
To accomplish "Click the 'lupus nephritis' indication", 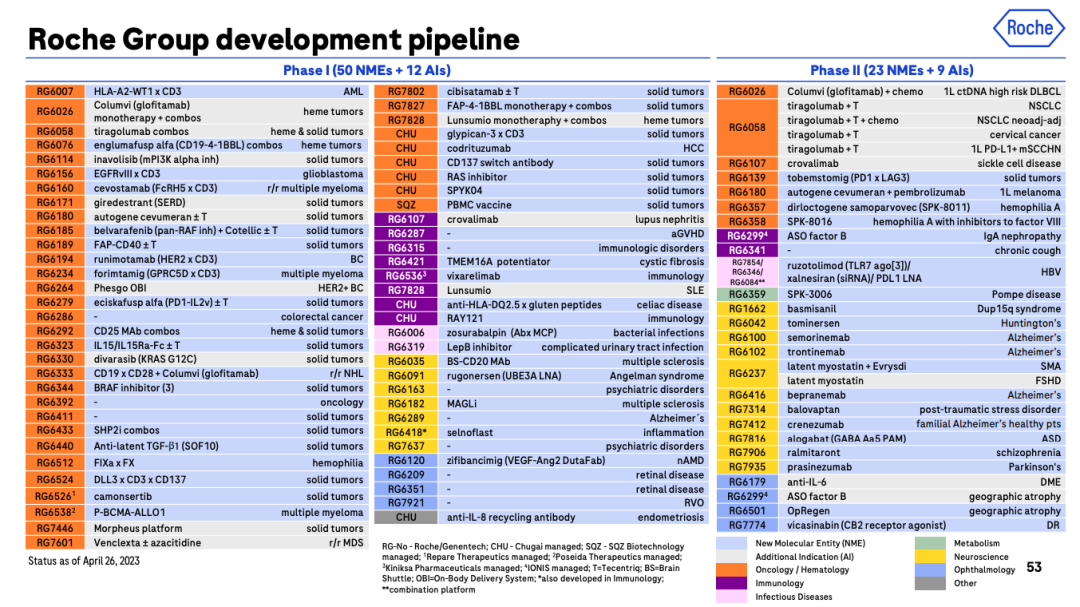I will [x=669, y=219].
